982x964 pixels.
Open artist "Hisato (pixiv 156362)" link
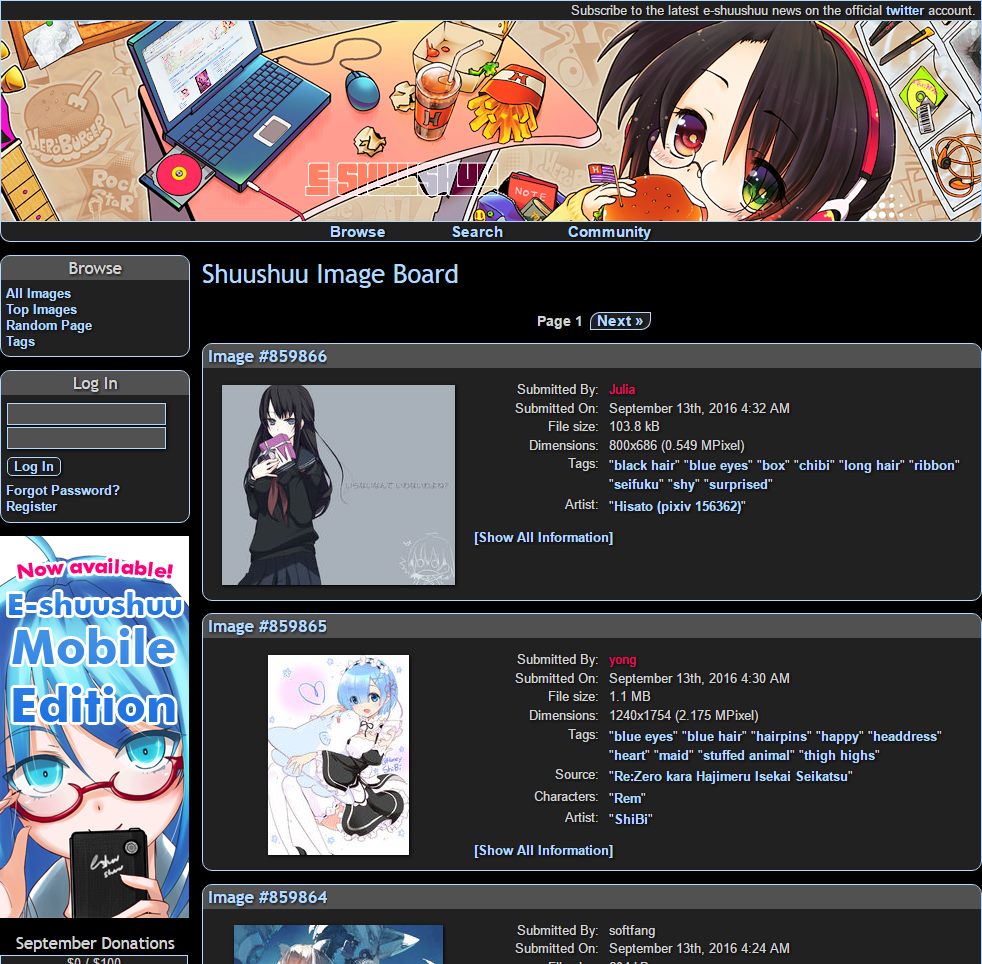677,506
